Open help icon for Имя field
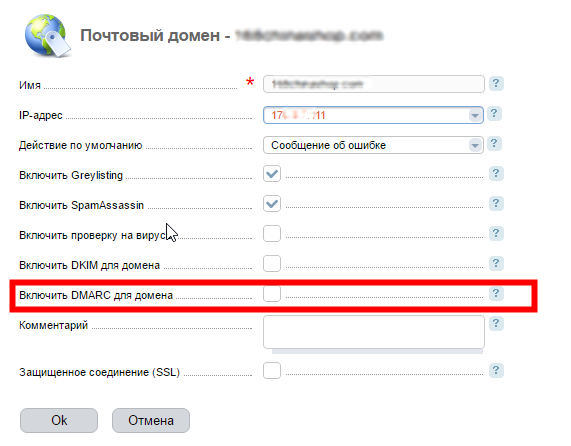 [x=496, y=84]
